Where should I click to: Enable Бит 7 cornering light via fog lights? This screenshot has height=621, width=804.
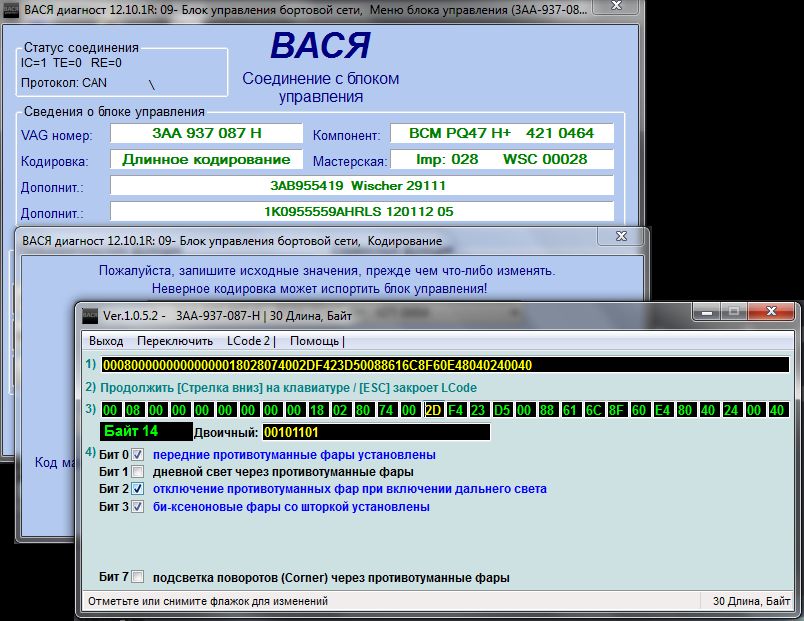tap(137, 577)
